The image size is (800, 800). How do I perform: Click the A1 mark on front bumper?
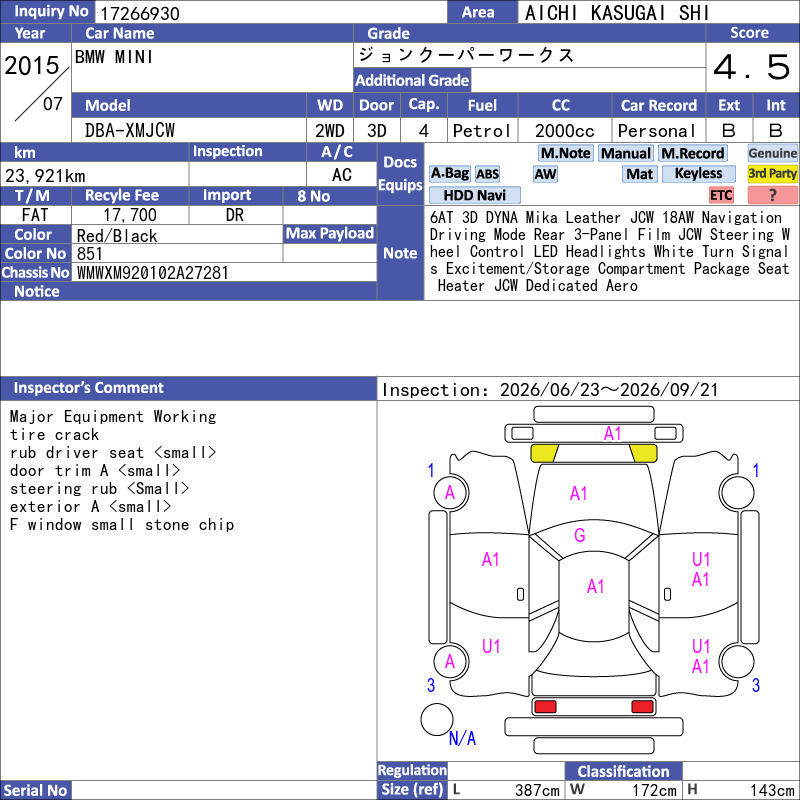[613, 434]
